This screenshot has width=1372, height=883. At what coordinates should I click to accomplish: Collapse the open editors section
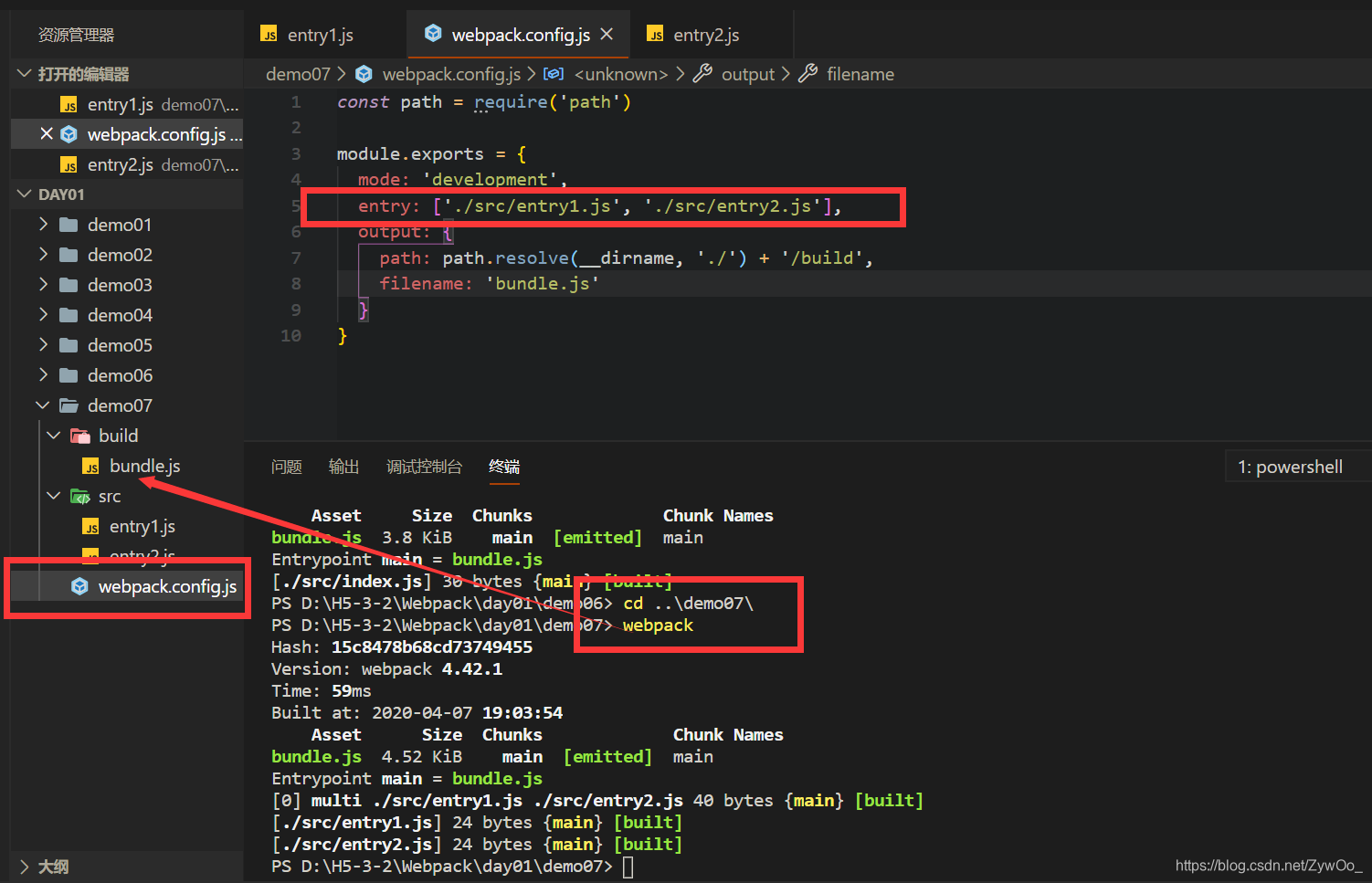[x=25, y=74]
